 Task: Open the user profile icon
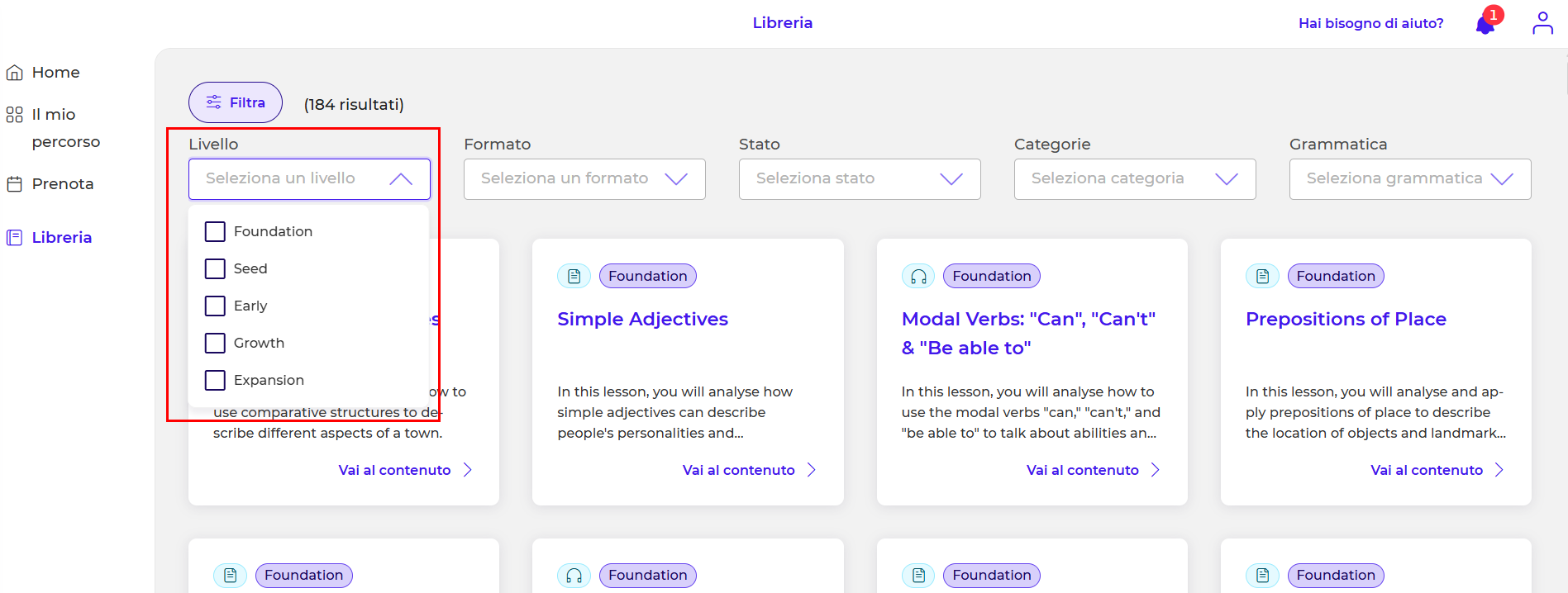(x=1542, y=23)
